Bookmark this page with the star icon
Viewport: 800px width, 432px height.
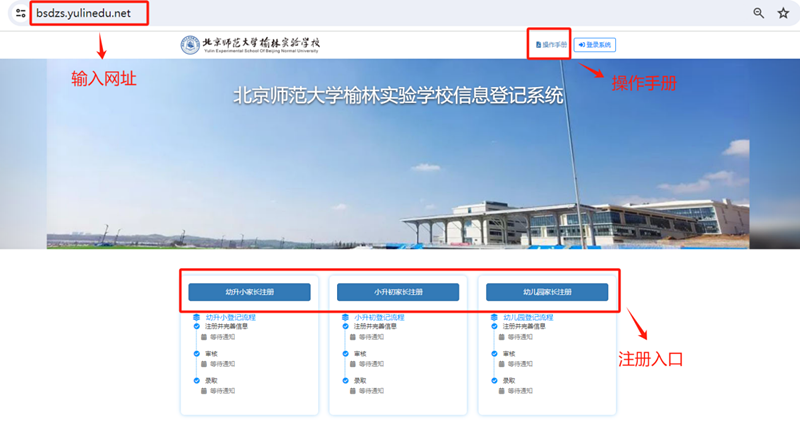click(783, 13)
